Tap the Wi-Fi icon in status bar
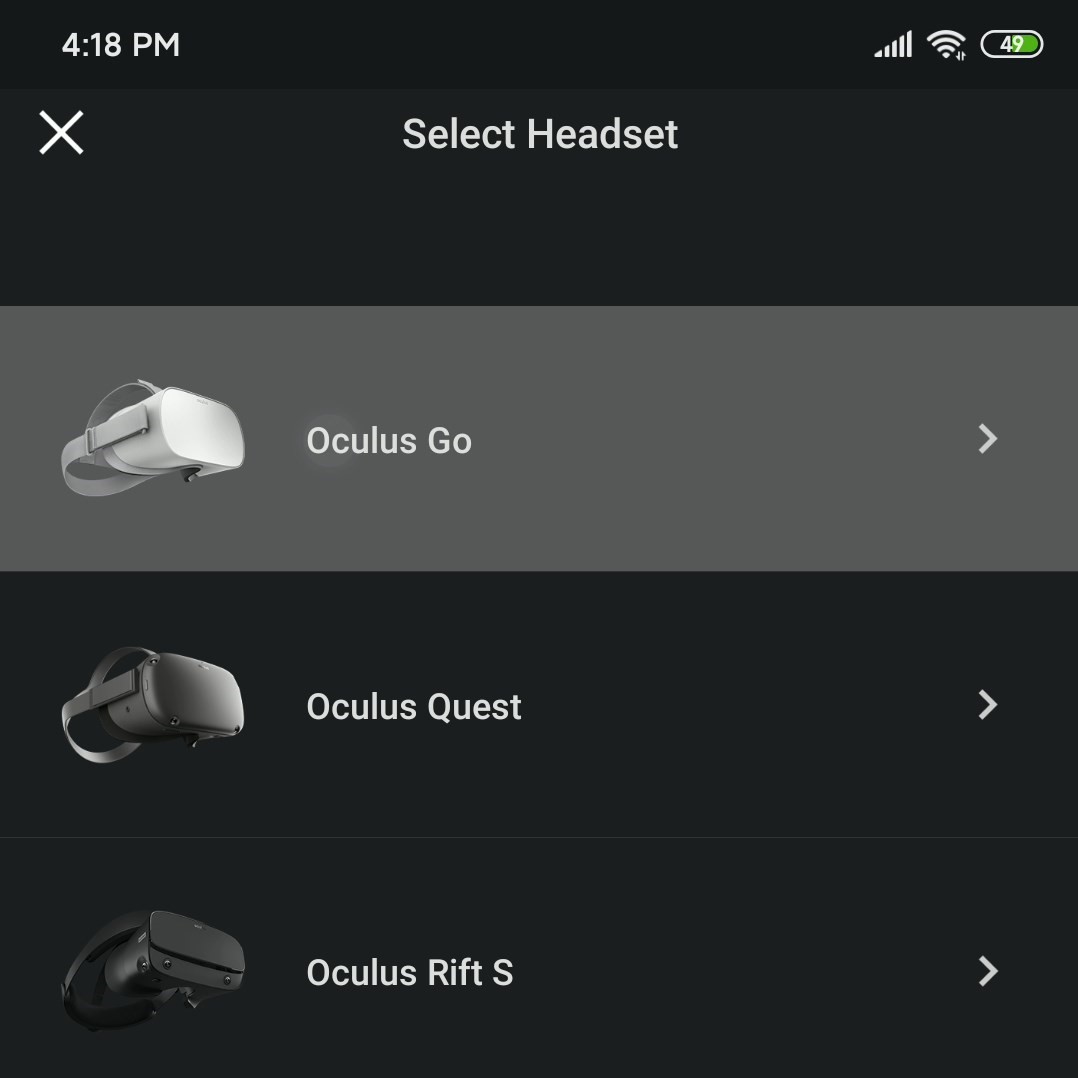Screen dimensions: 1078x1078 coord(945,45)
